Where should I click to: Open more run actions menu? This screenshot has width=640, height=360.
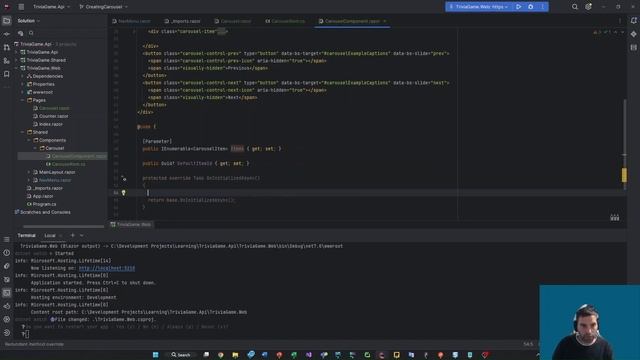click(542, 7)
